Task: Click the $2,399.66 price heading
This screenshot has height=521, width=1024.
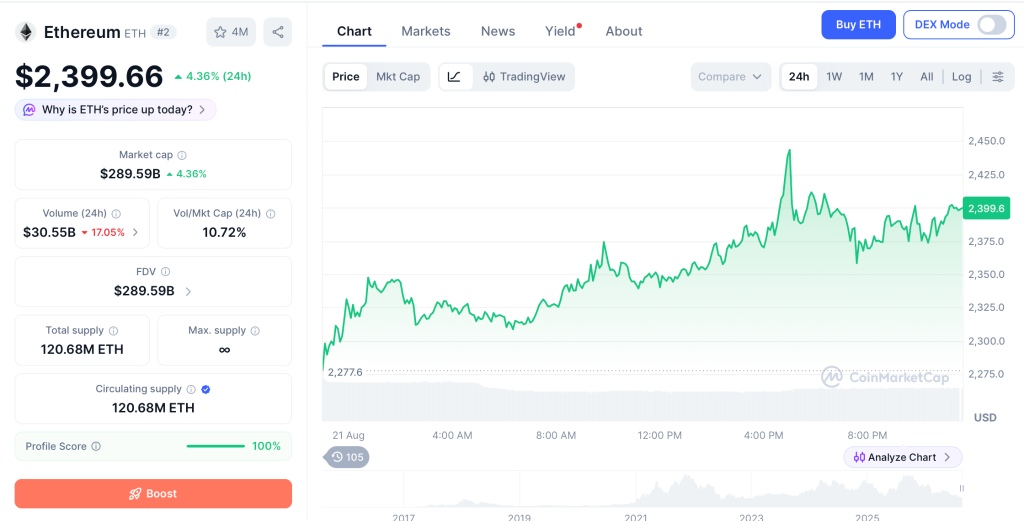Action: 89,76
